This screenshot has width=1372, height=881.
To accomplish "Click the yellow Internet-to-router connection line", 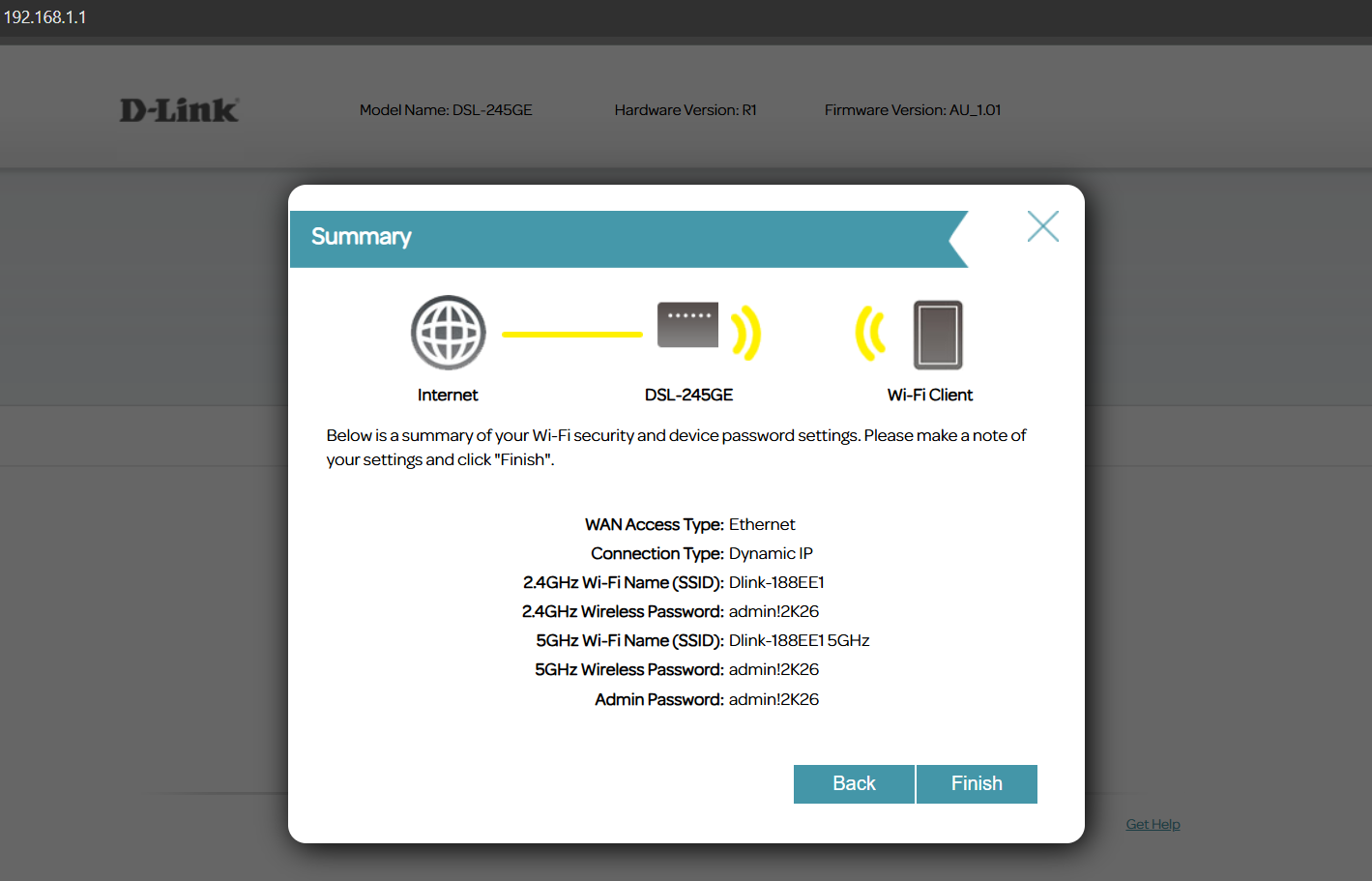I will tap(571, 335).
